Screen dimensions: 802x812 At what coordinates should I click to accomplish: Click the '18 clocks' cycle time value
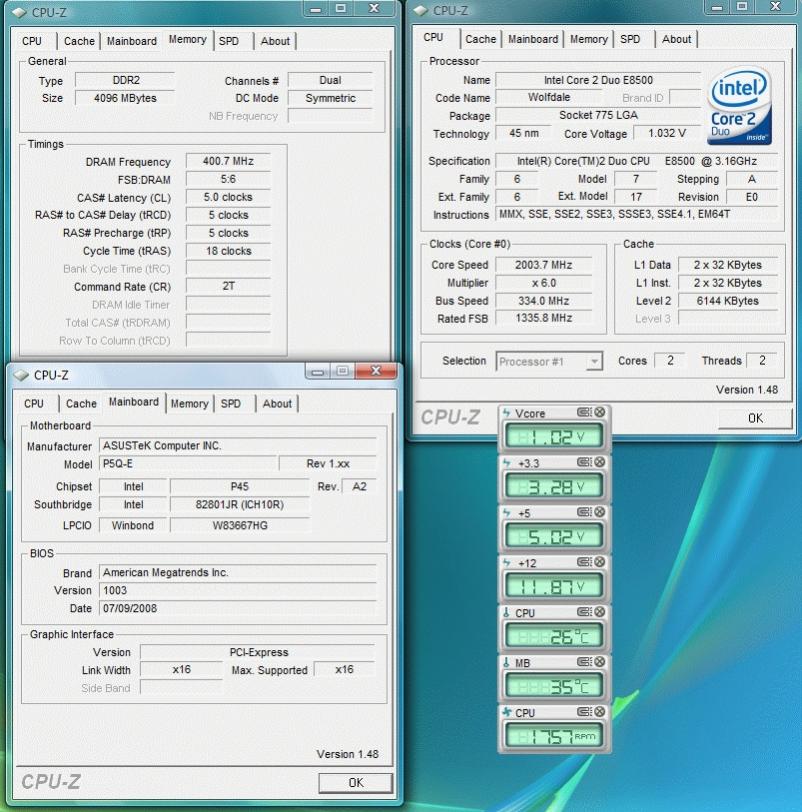(x=228, y=251)
